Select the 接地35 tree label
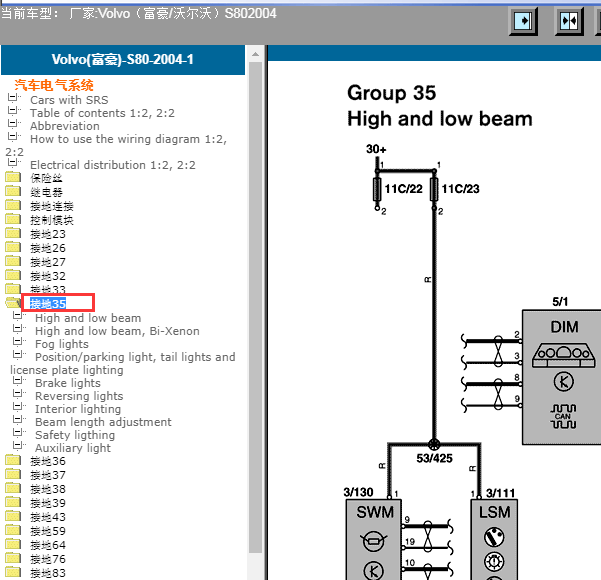The height and width of the screenshot is (580, 601). 48,304
